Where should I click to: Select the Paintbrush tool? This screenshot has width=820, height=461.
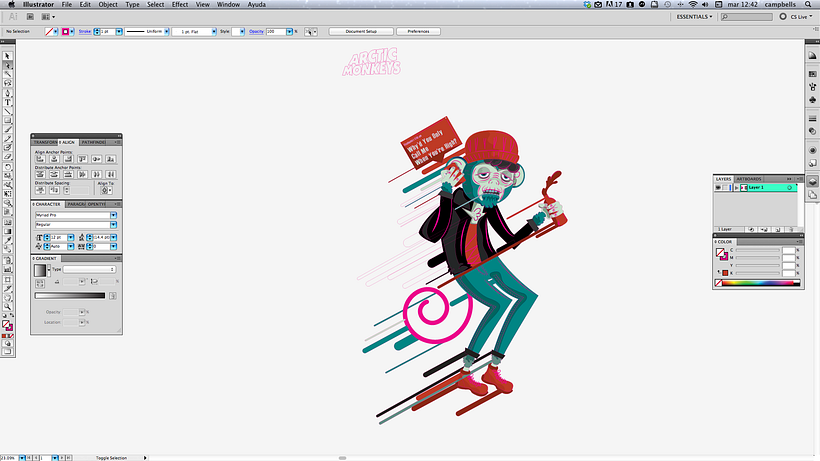[x=7, y=130]
